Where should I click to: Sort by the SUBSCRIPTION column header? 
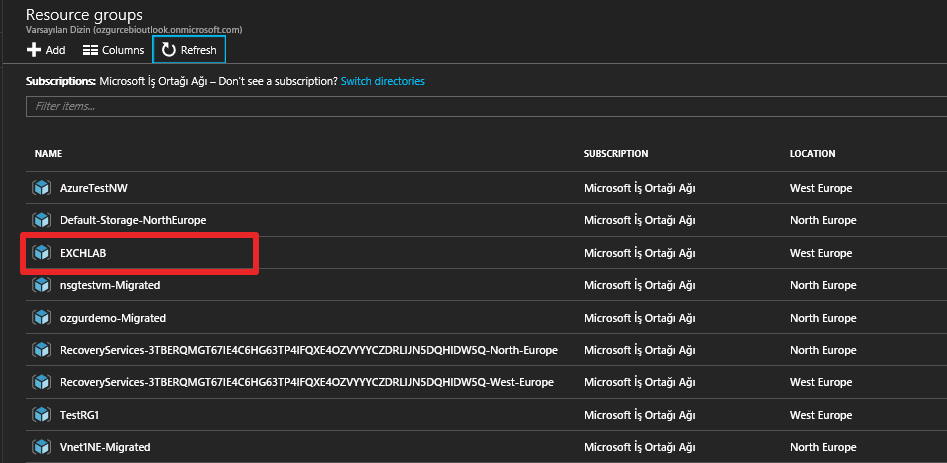pyautogui.click(x=616, y=154)
